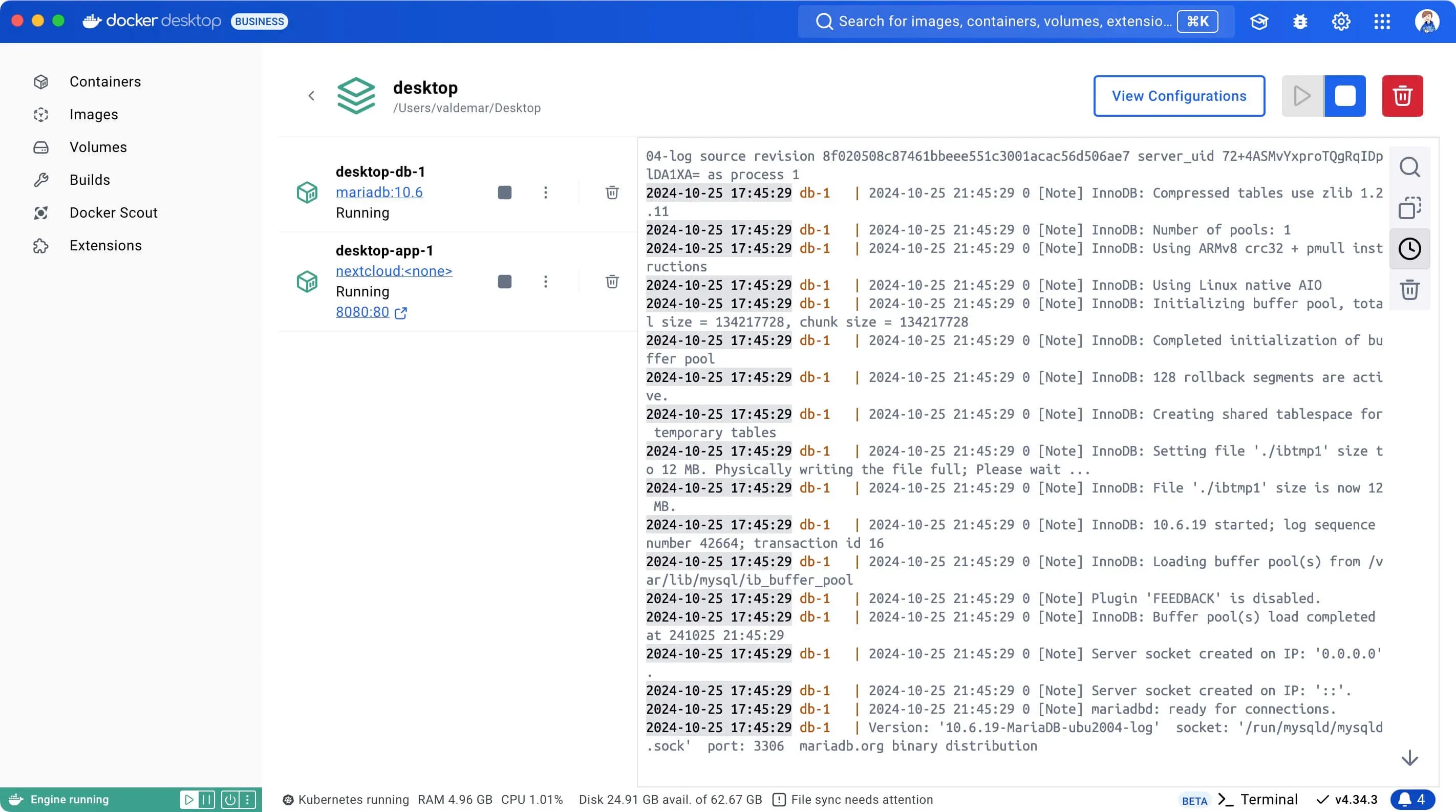Open the user account avatar

point(1427,22)
